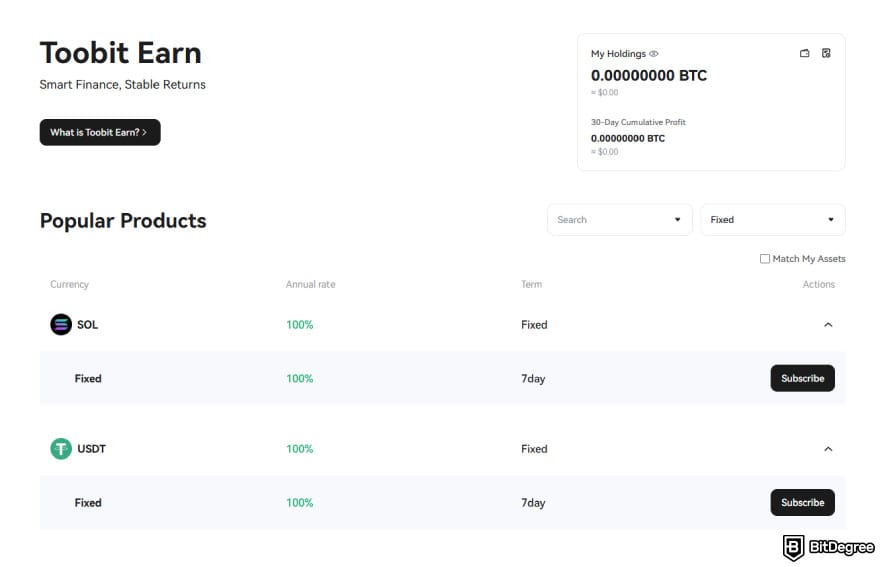Click the Currency column header
880x567 pixels.
point(70,285)
